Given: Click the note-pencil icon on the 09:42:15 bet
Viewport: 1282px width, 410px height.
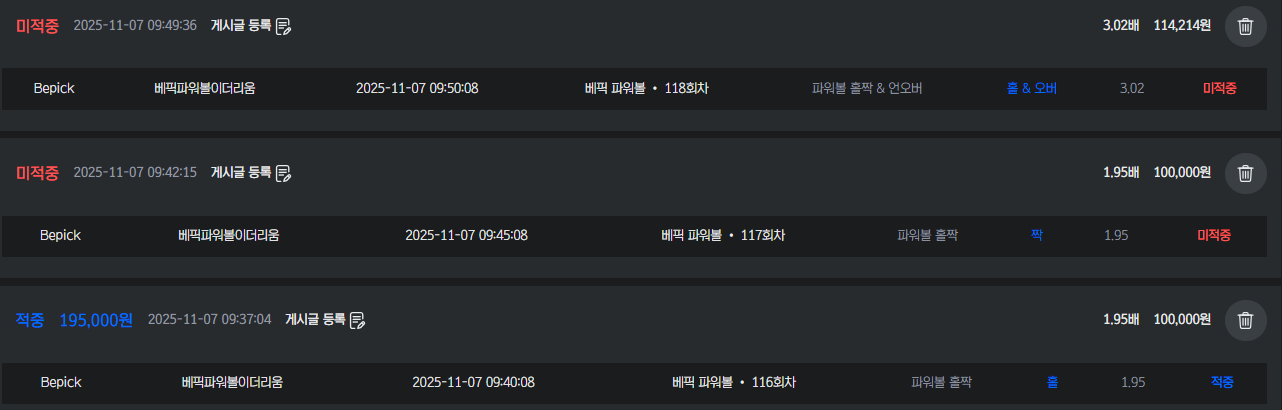Looking at the screenshot, I should point(284,173).
